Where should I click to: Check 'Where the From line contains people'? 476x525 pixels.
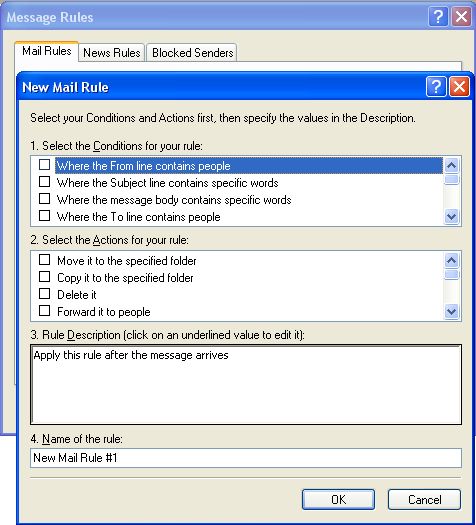pyautogui.click(x=45, y=165)
